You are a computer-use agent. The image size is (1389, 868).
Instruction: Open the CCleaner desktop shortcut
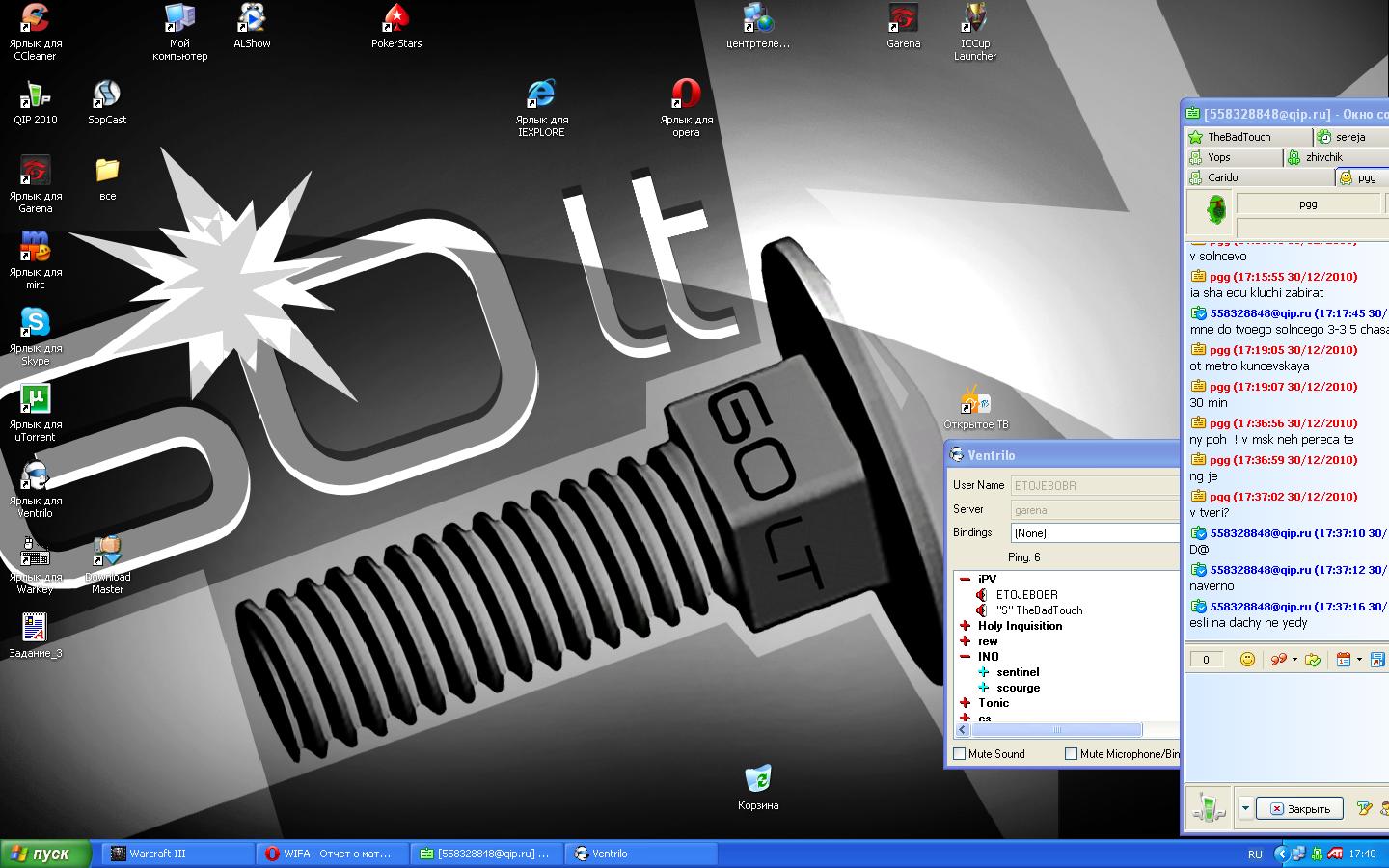click(x=35, y=32)
